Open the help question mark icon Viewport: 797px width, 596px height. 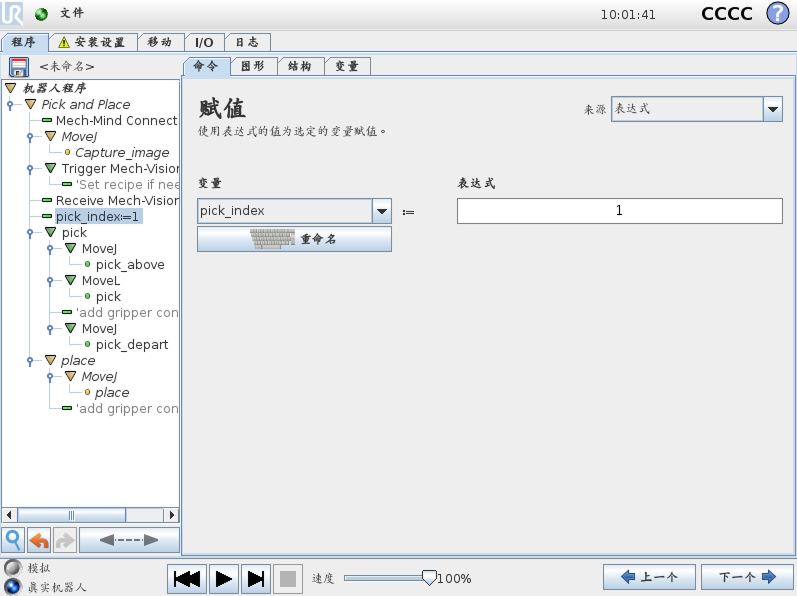coord(778,13)
